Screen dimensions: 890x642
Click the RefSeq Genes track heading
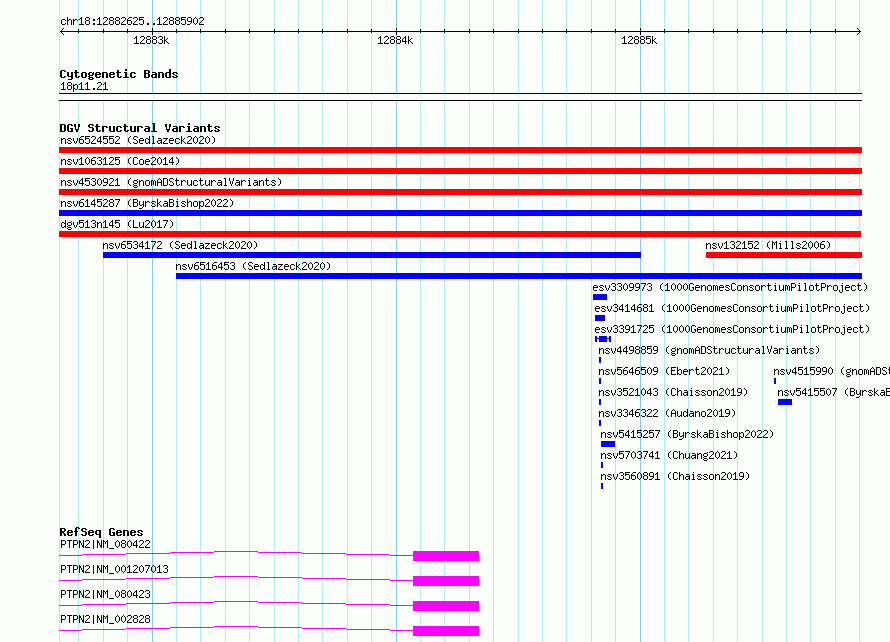click(101, 532)
